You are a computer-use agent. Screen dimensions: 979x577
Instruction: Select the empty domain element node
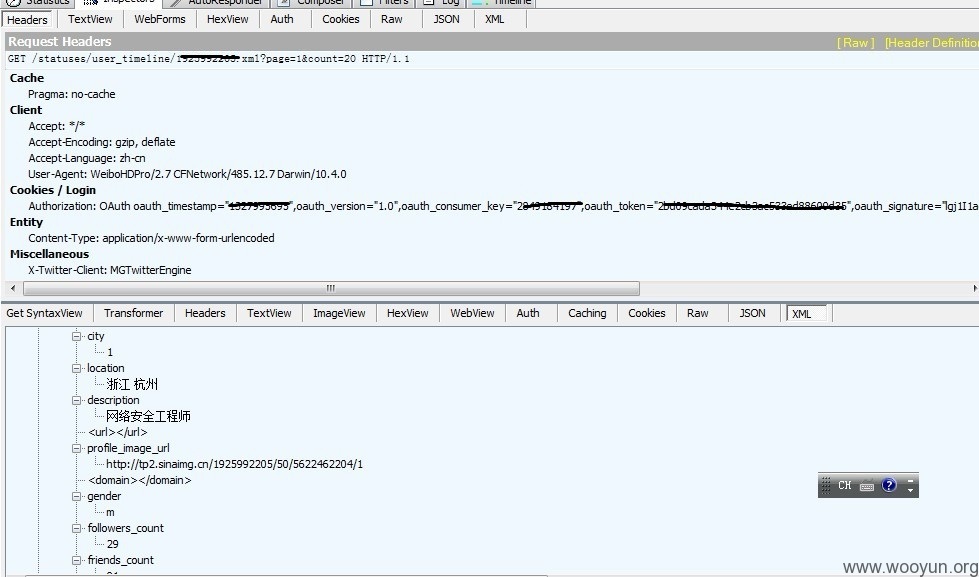pyautogui.click(x=140, y=480)
